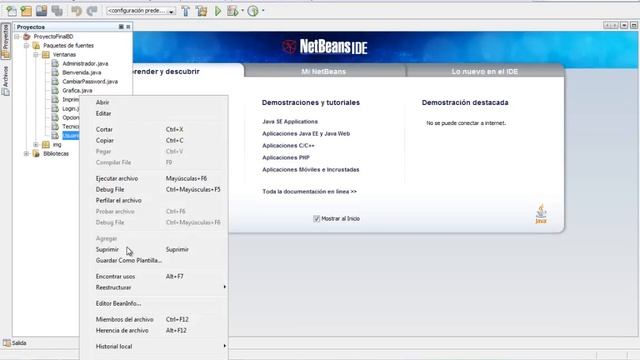
Task: Open the Profile Project dropdown arrow
Action: pos(263,11)
